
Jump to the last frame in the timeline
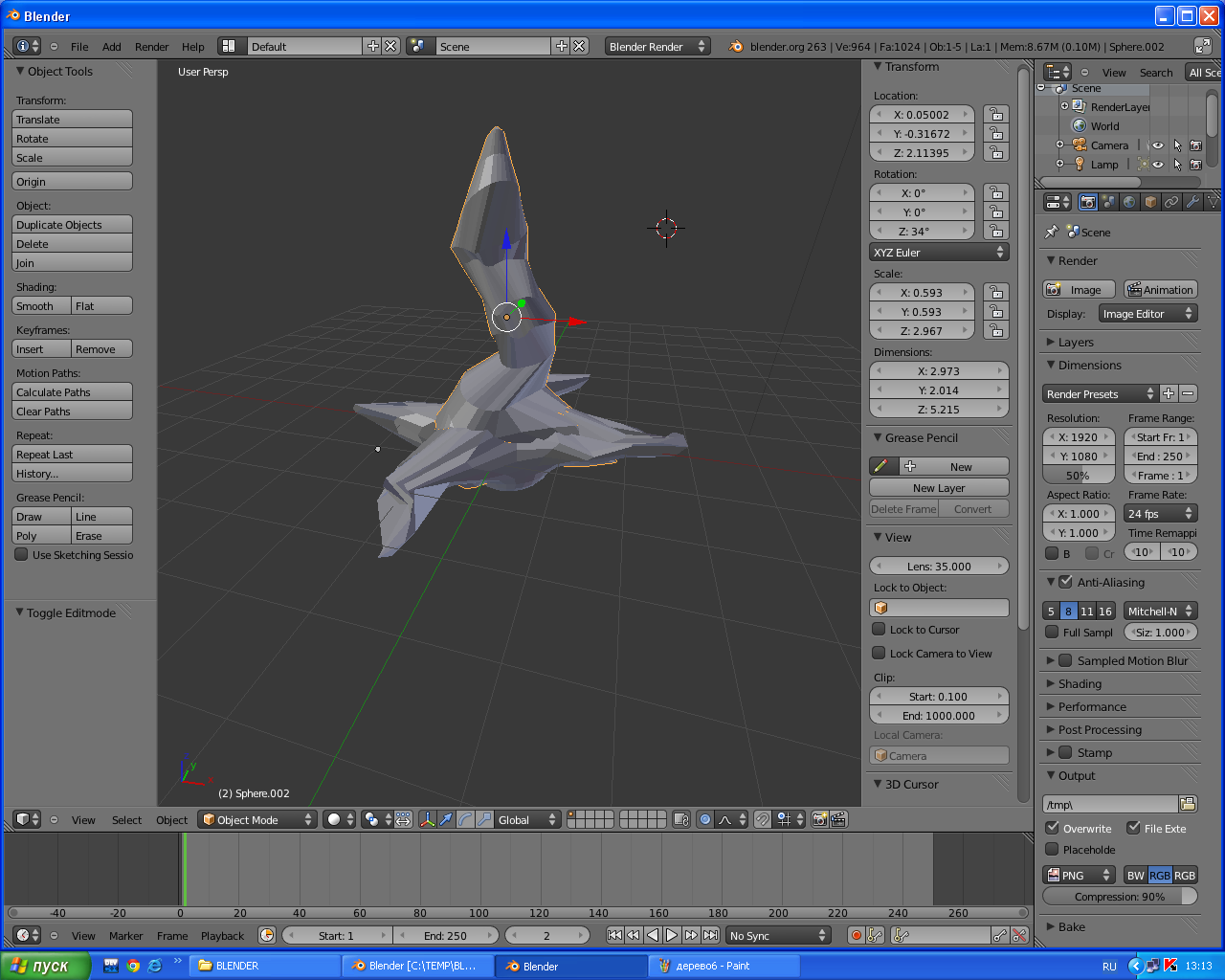click(710, 936)
